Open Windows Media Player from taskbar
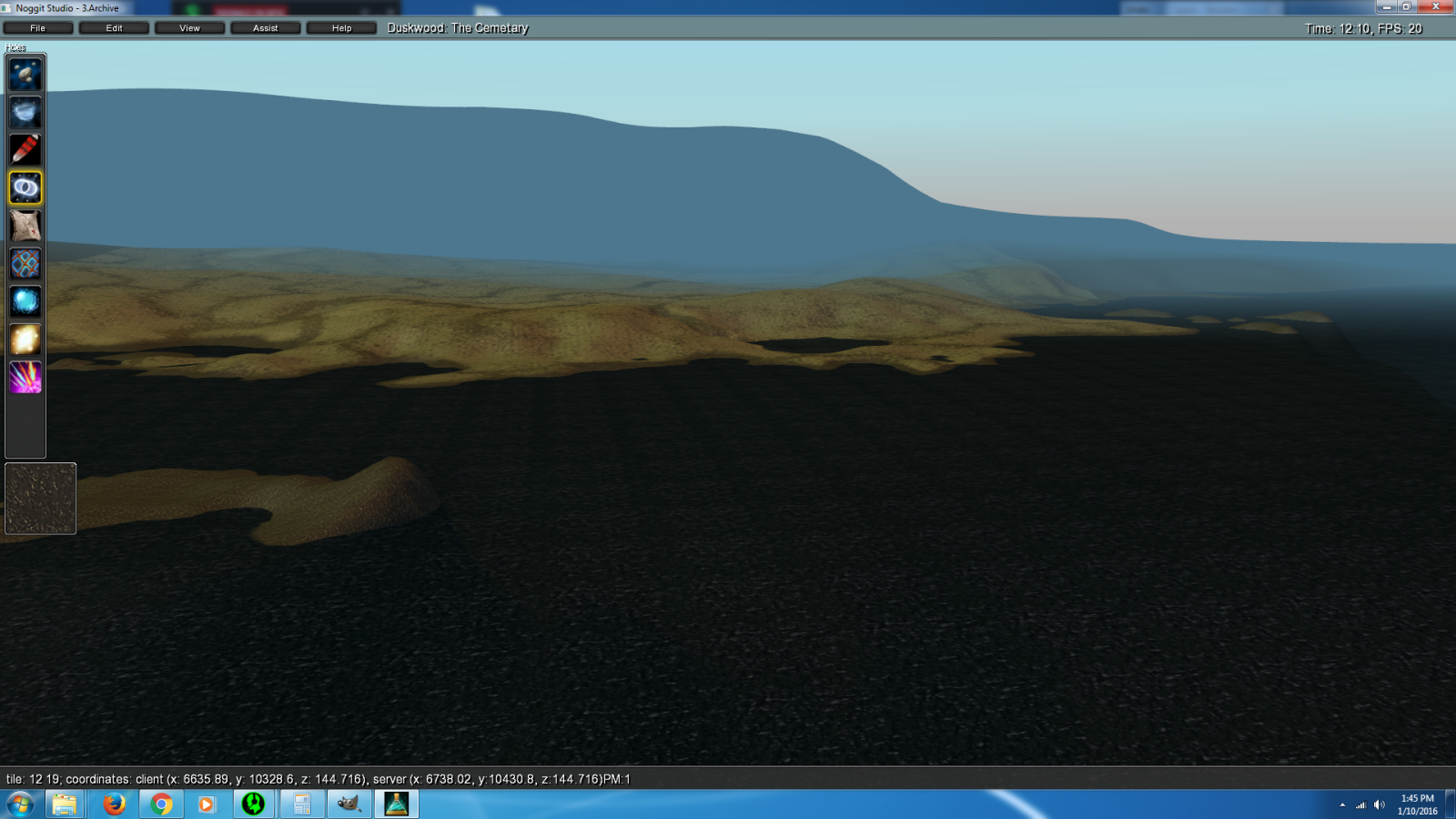1456x819 pixels. click(x=207, y=804)
